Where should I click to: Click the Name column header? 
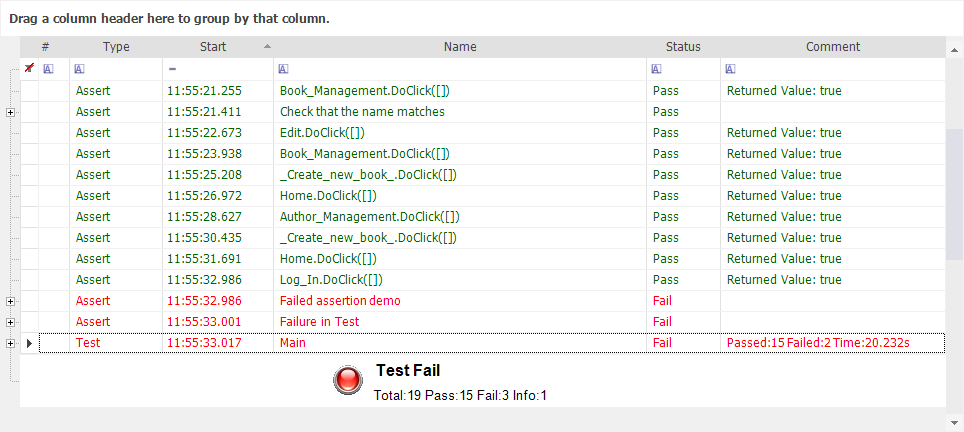(460, 47)
